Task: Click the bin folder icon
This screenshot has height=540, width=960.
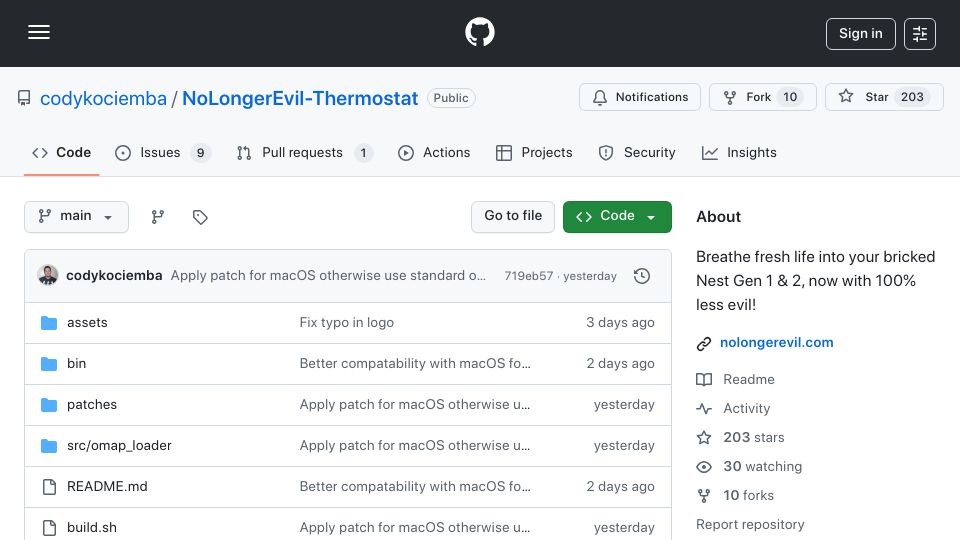Action: pos(49,364)
